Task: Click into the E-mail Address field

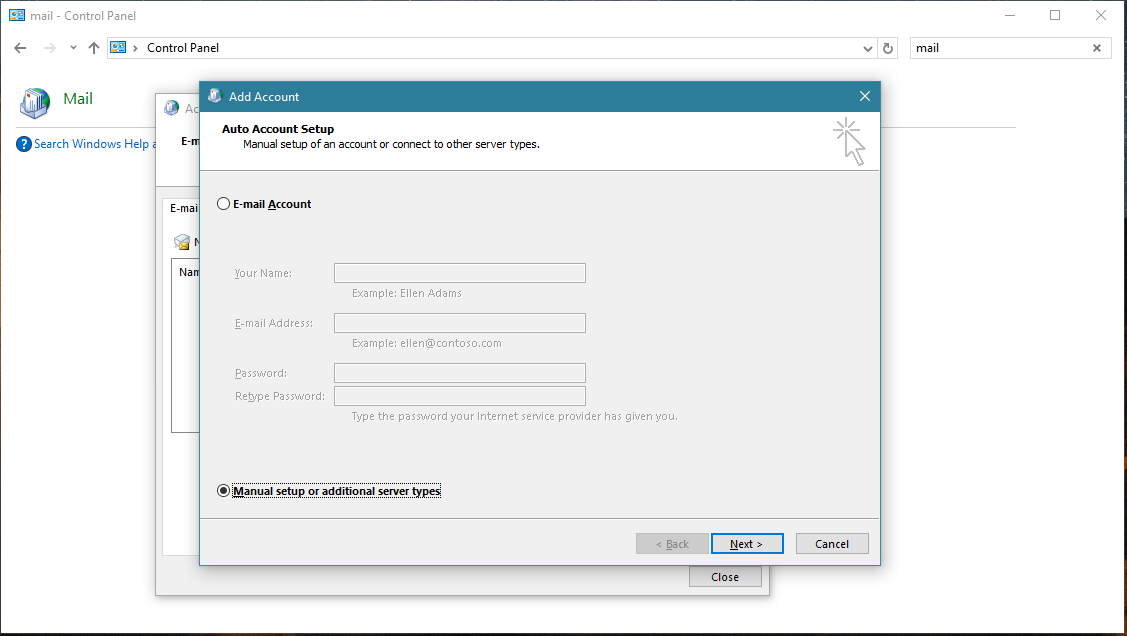Action: 459,323
